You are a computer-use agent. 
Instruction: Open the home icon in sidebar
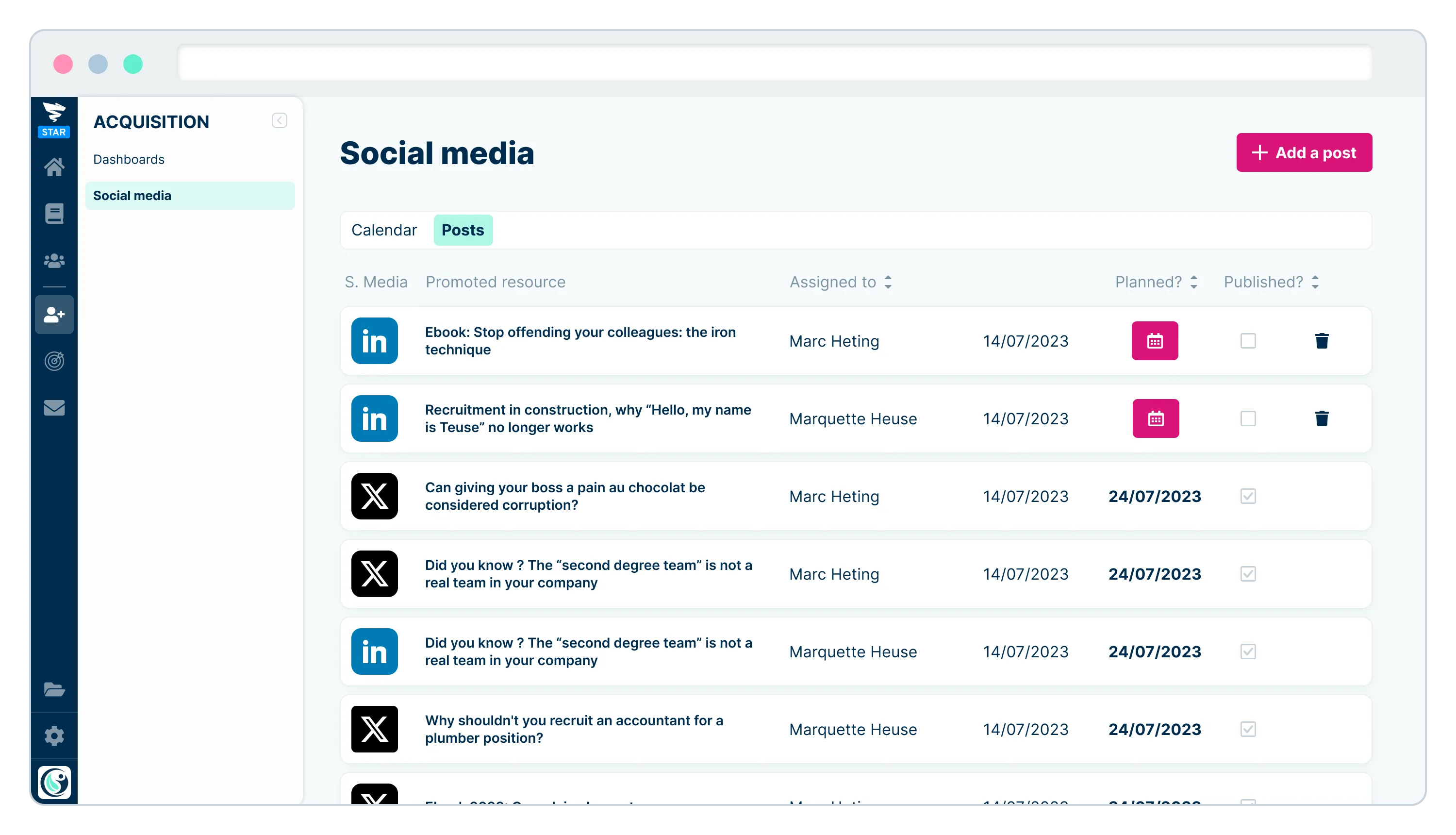point(54,167)
